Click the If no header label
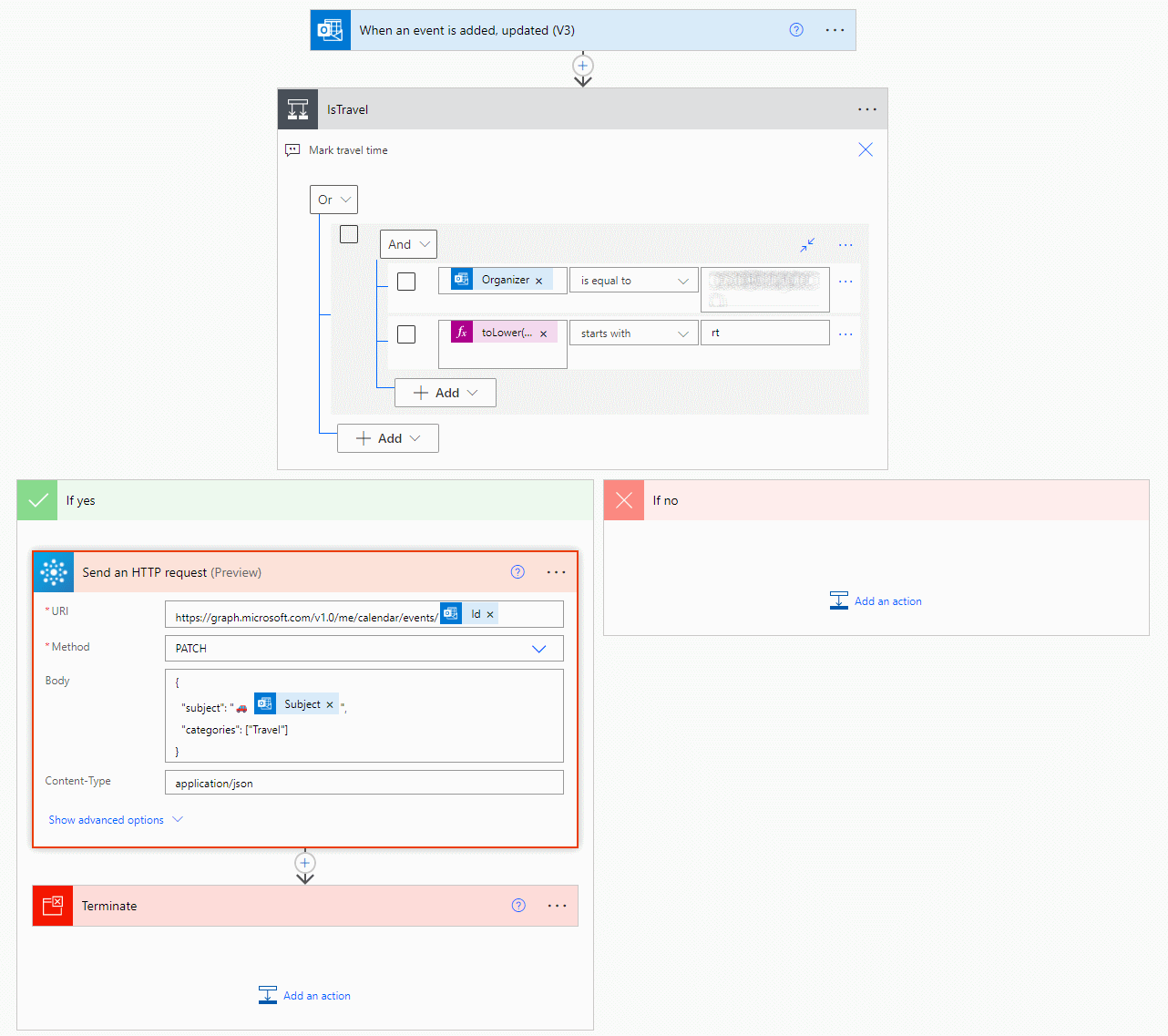Viewport: 1168px width, 1036px height. tap(665, 500)
